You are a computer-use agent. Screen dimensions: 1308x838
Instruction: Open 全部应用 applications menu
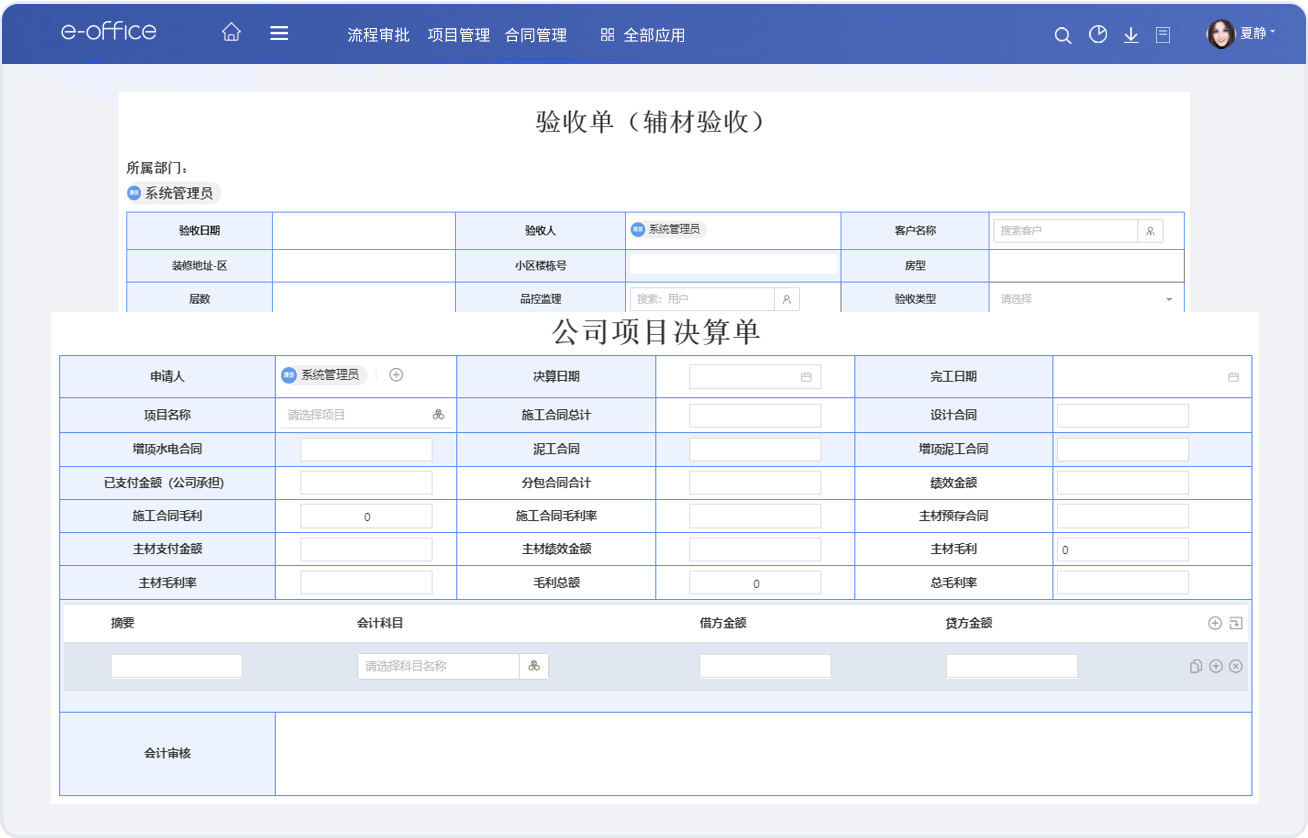643,35
